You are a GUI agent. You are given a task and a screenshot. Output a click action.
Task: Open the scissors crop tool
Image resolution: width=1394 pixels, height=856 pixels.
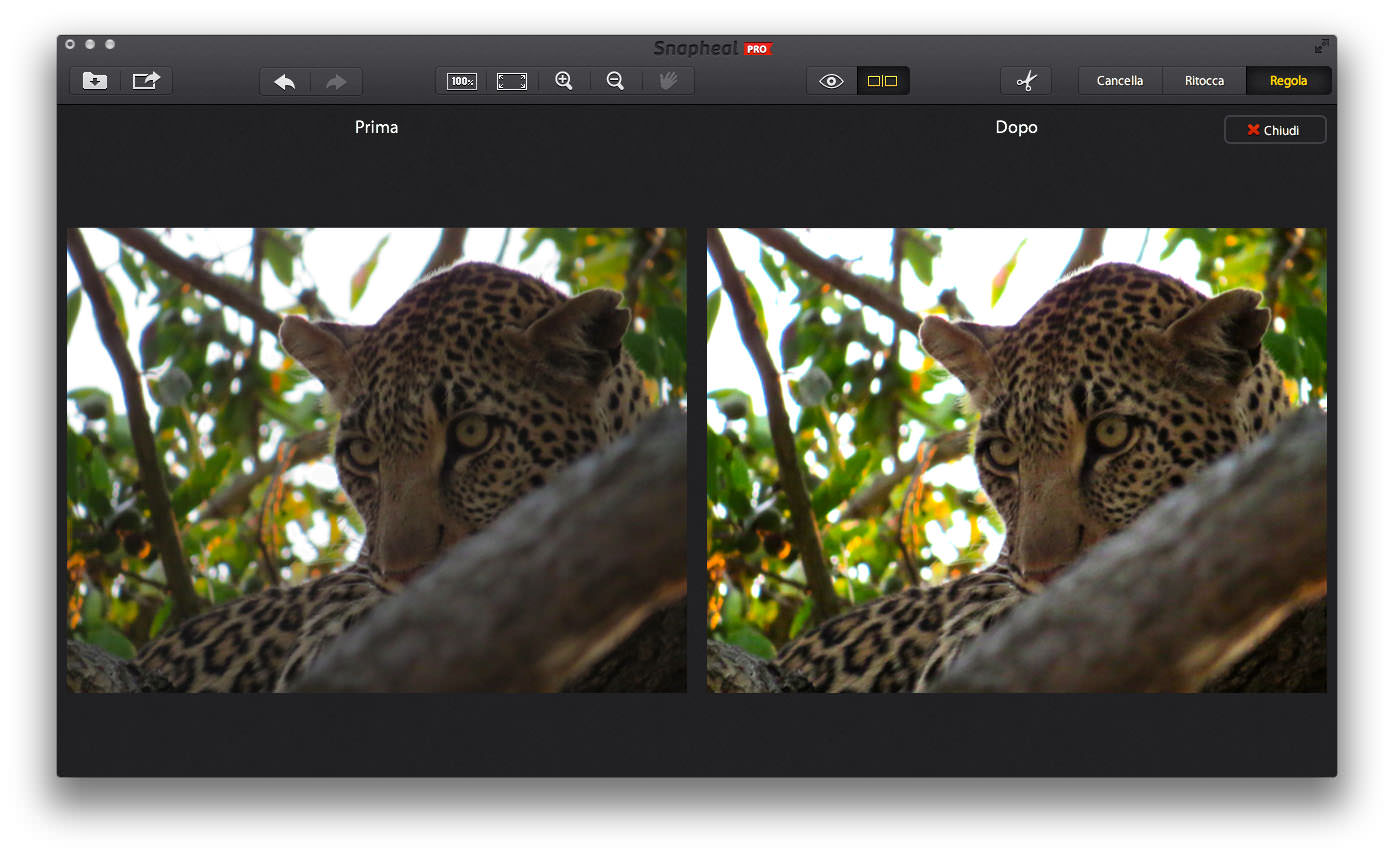point(1026,81)
